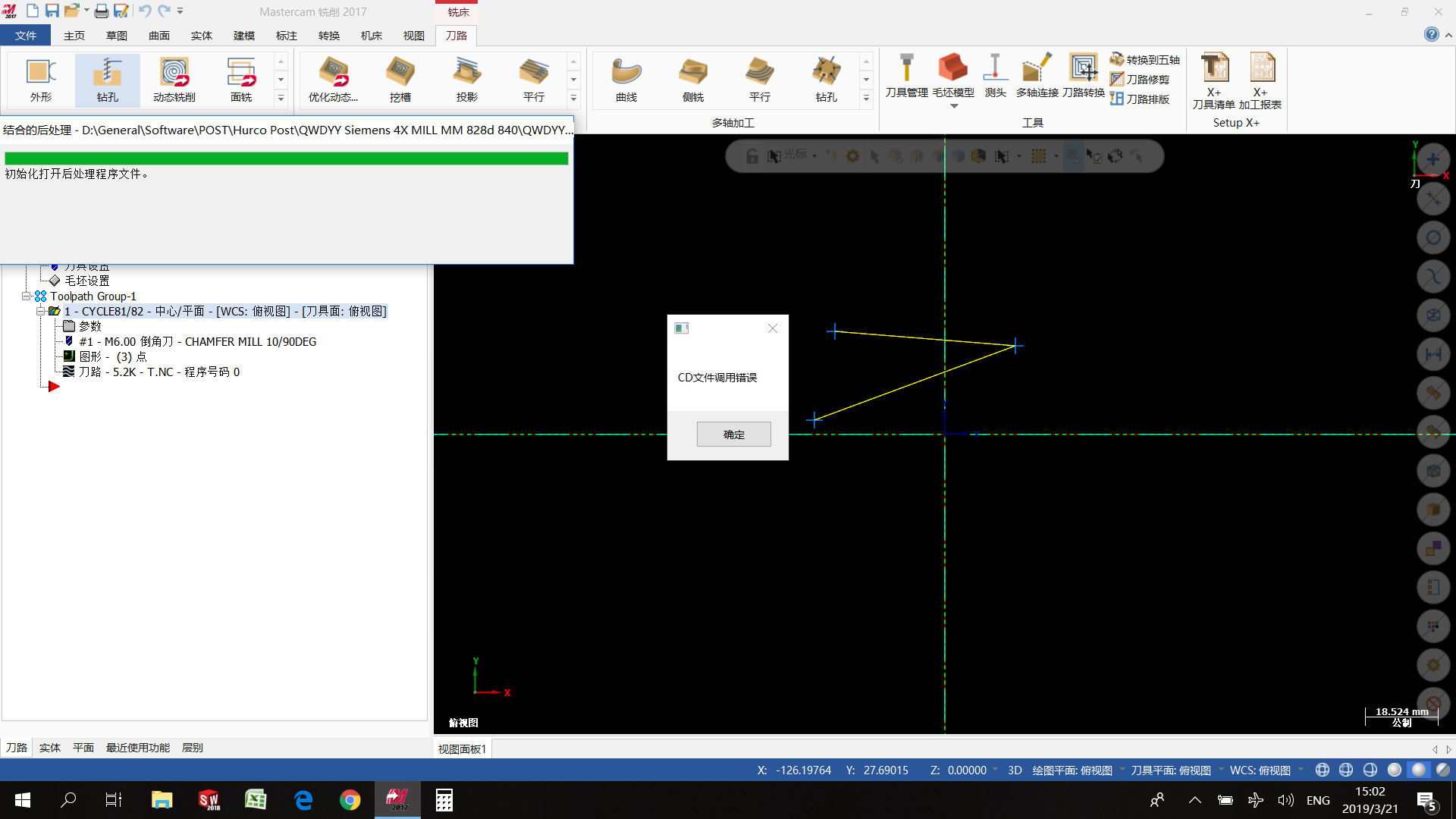Toggle 3D mode in status bar

(1015, 770)
